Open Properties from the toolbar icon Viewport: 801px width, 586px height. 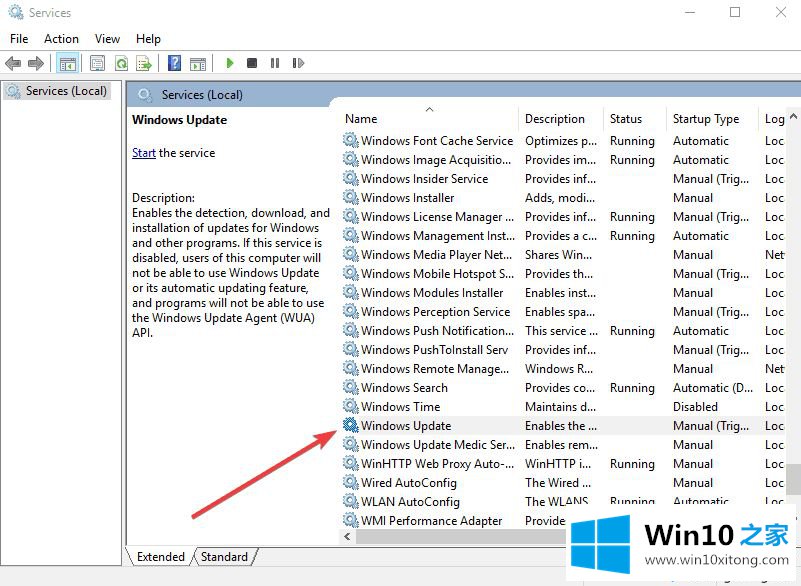(97, 63)
